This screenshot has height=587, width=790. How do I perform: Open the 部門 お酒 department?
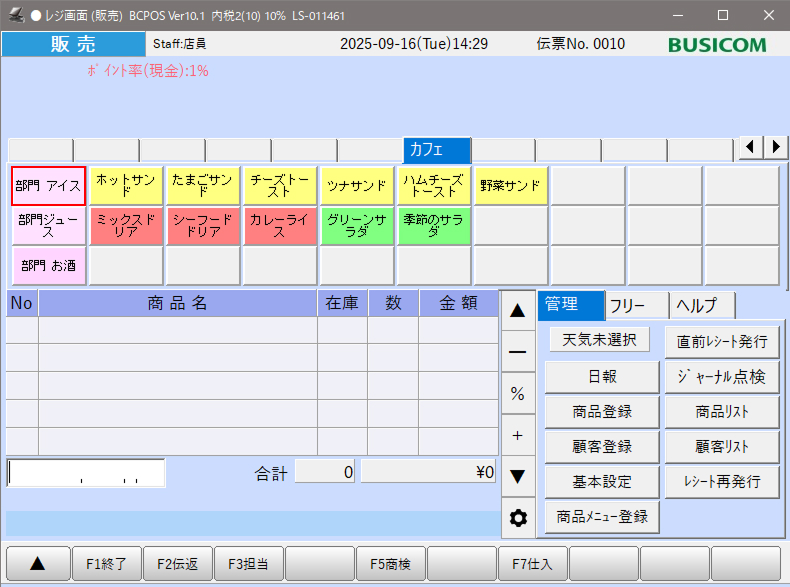coord(48,266)
